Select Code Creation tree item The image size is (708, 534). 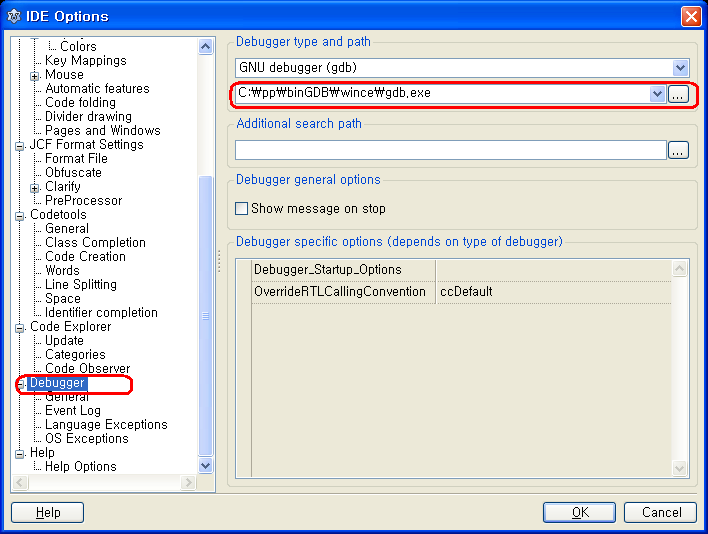point(85,256)
